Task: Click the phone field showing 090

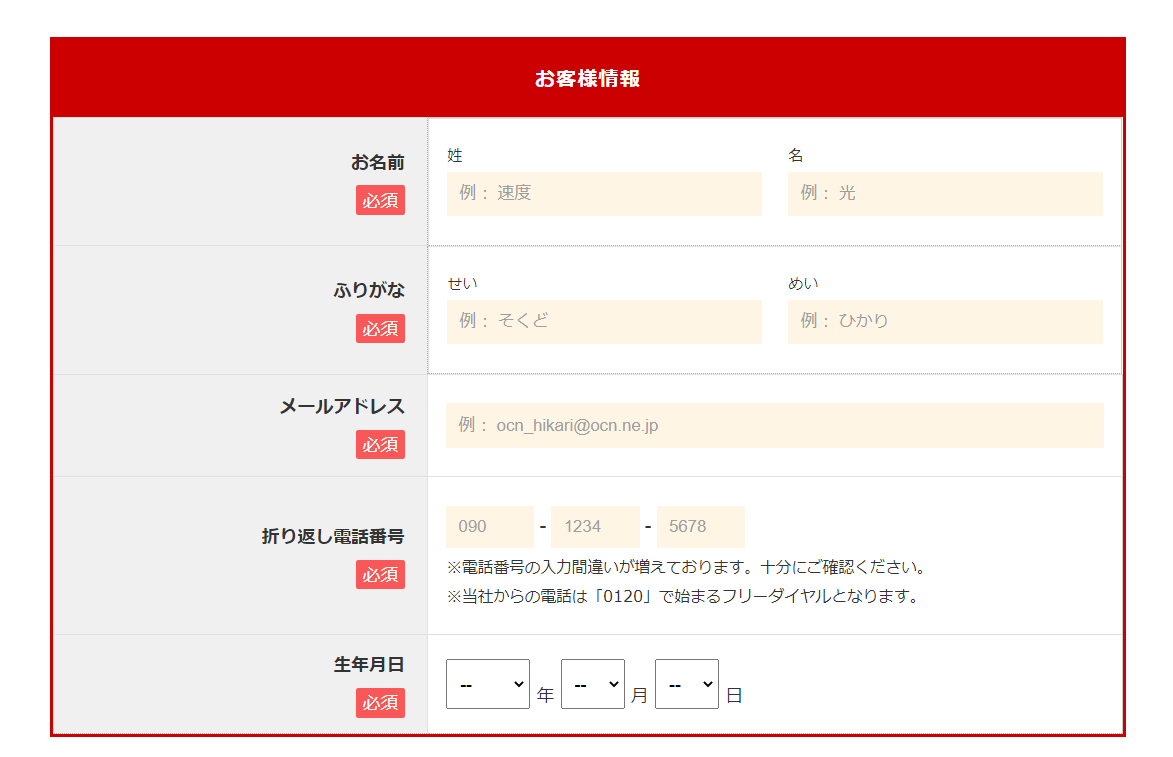Action: pyautogui.click(x=490, y=527)
